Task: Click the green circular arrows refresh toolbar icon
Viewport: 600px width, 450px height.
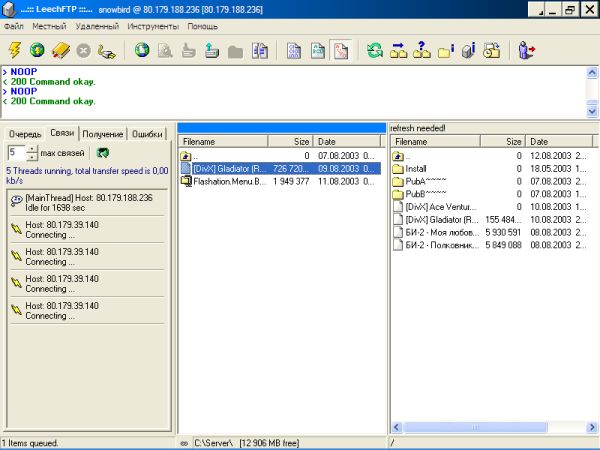Action: (x=374, y=50)
